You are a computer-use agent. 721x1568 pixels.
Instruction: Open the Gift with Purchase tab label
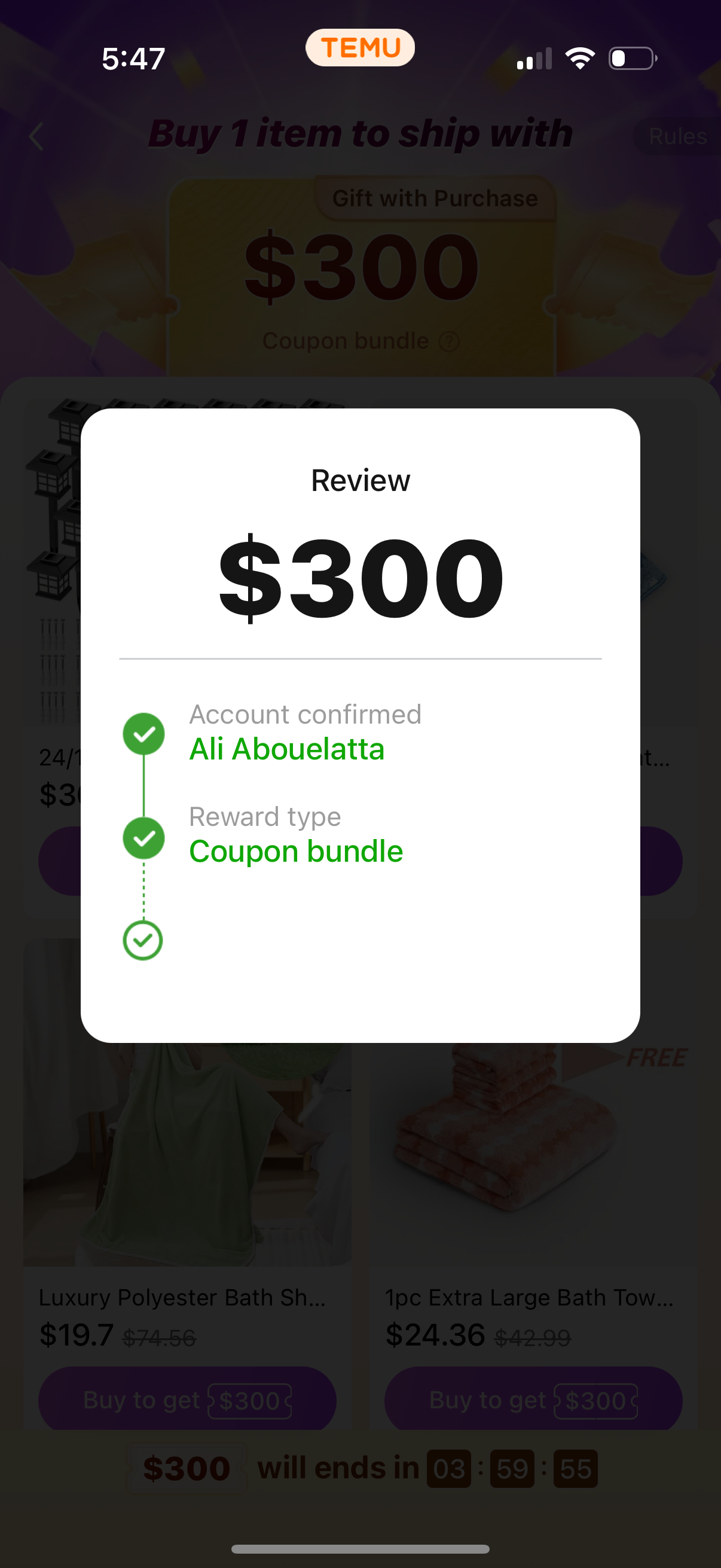[x=435, y=199]
